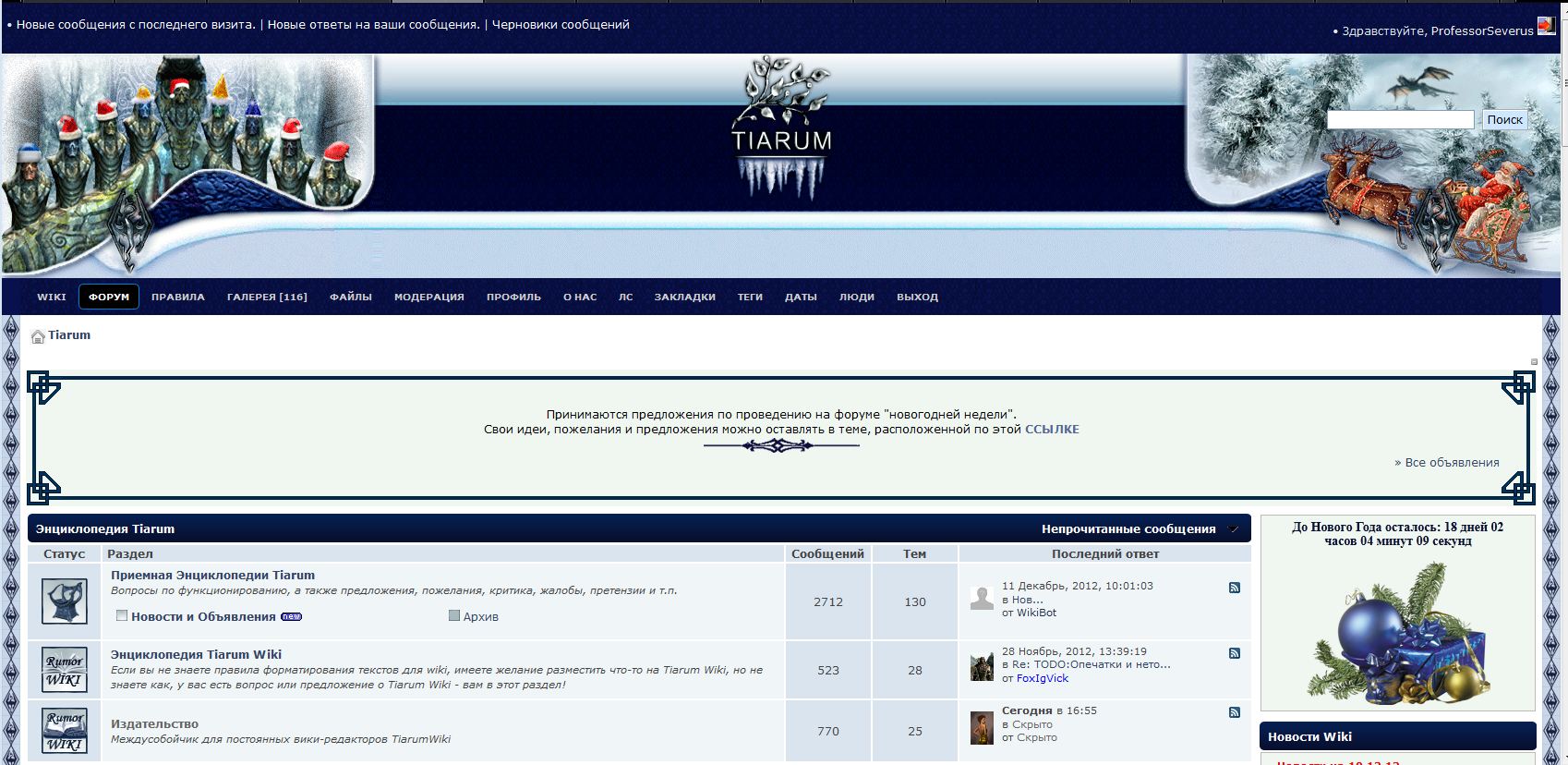The width and height of the screenshot is (1568, 765).
Task: Open the Галерея [116] menu item
Action: (x=267, y=297)
